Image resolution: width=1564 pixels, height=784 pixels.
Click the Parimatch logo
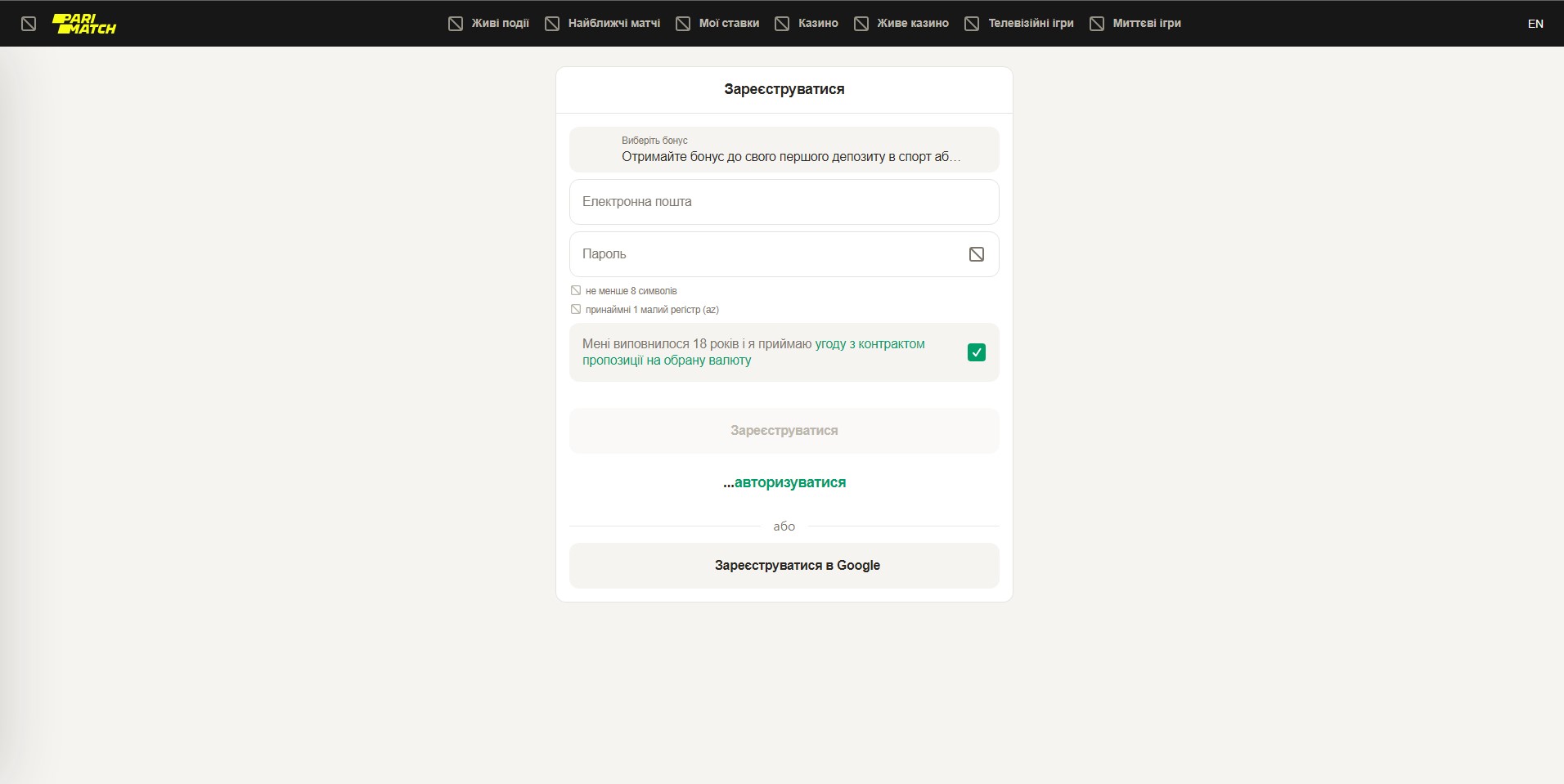(84, 24)
